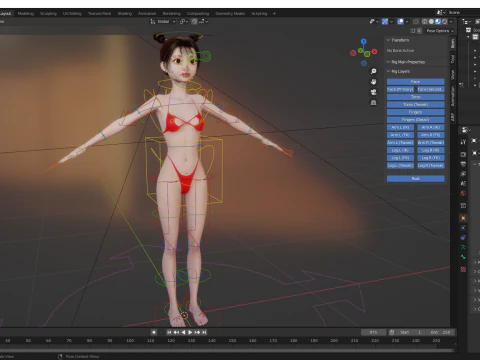Toggle viewport gizmos display button
480x360 pixels.
(x=385, y=21)
